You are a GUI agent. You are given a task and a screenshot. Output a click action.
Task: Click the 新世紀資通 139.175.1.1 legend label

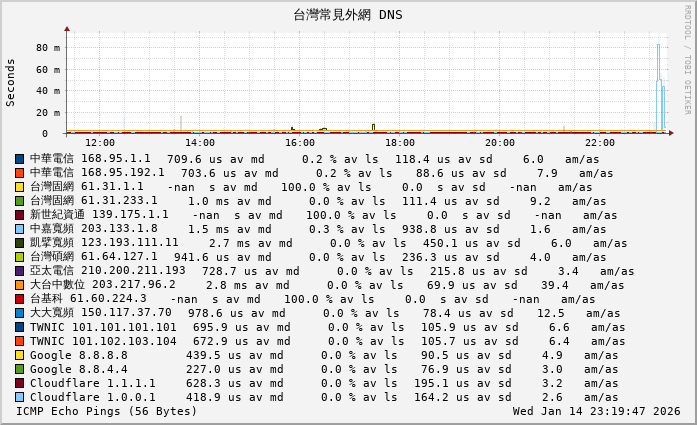(99, 215)
